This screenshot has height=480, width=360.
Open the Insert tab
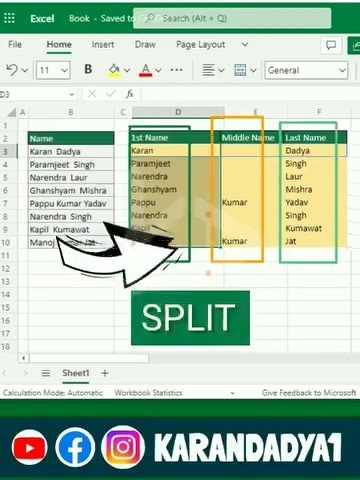click(103, 44)
